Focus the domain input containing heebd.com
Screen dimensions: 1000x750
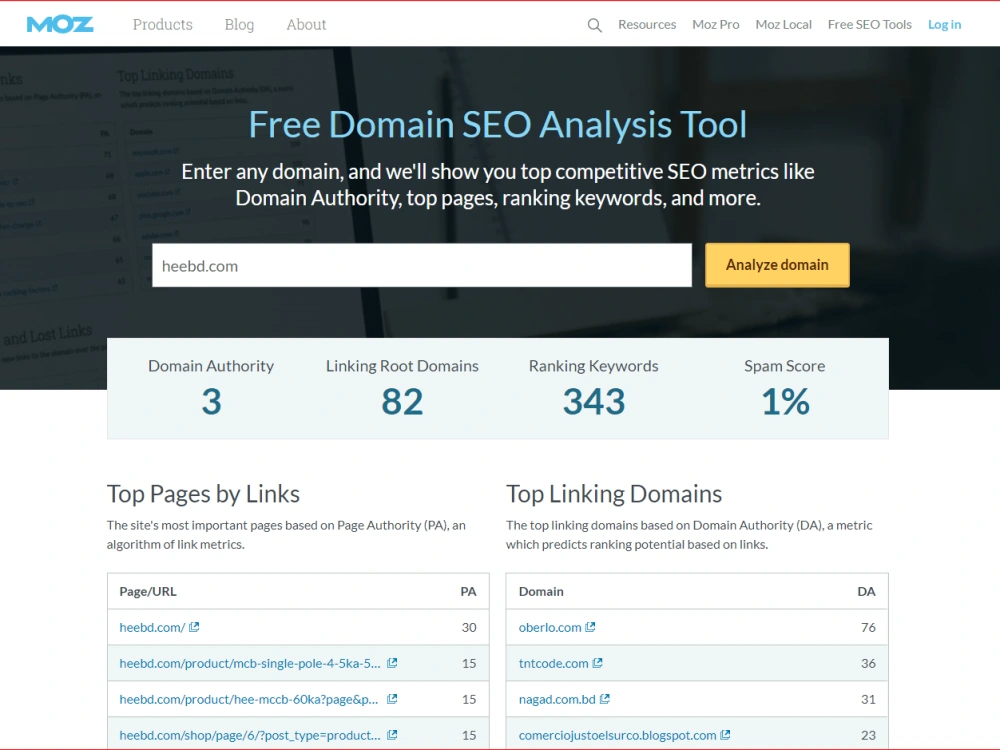point(422,265)
